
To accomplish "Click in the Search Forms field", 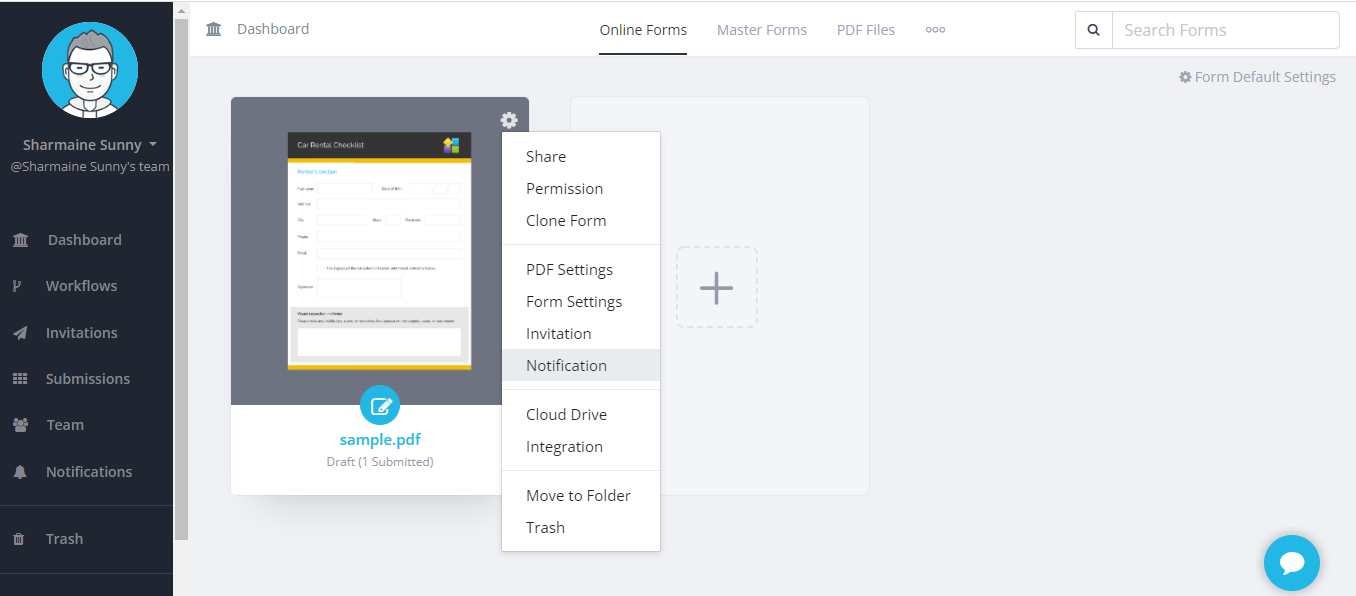I will [1225, 30].
